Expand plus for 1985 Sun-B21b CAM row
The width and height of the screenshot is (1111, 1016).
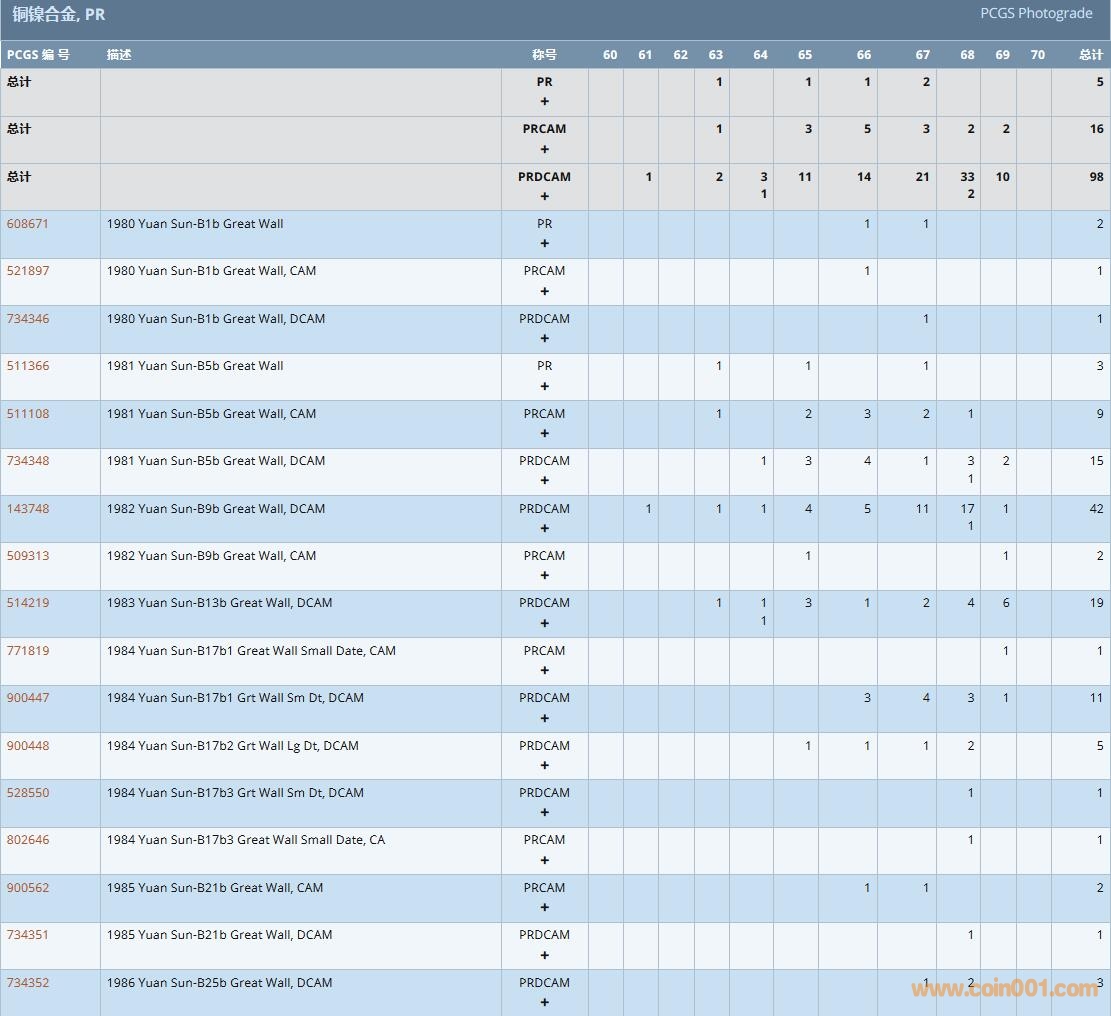pyautogui.click(x=544, y=908)
